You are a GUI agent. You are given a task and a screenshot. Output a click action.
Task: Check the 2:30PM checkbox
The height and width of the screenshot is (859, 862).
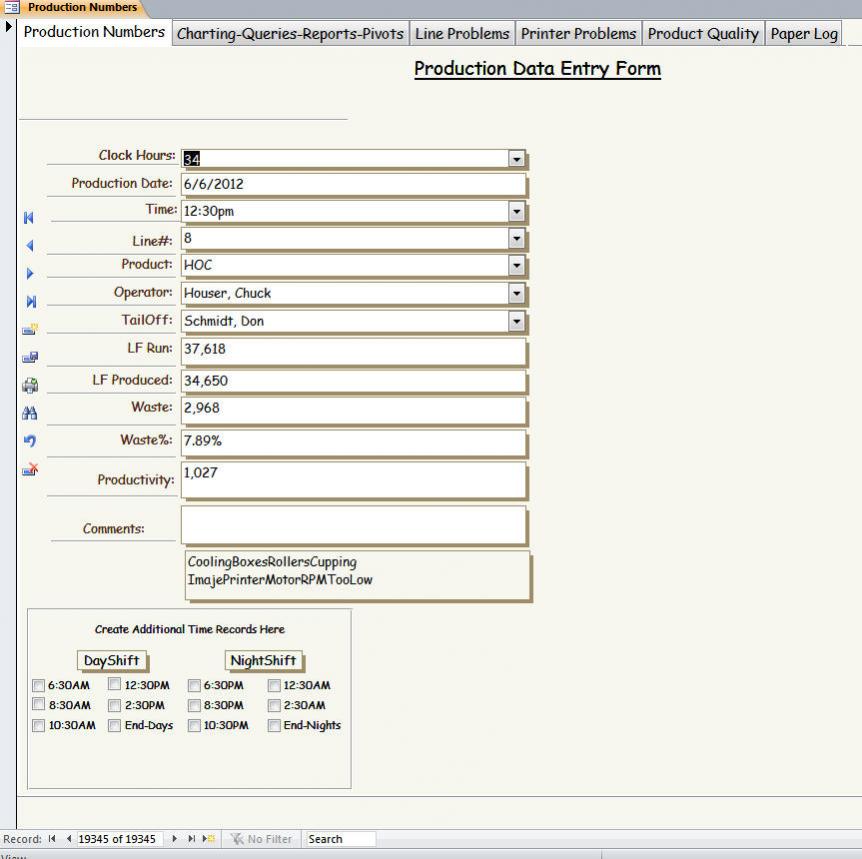tap(114, 705)
